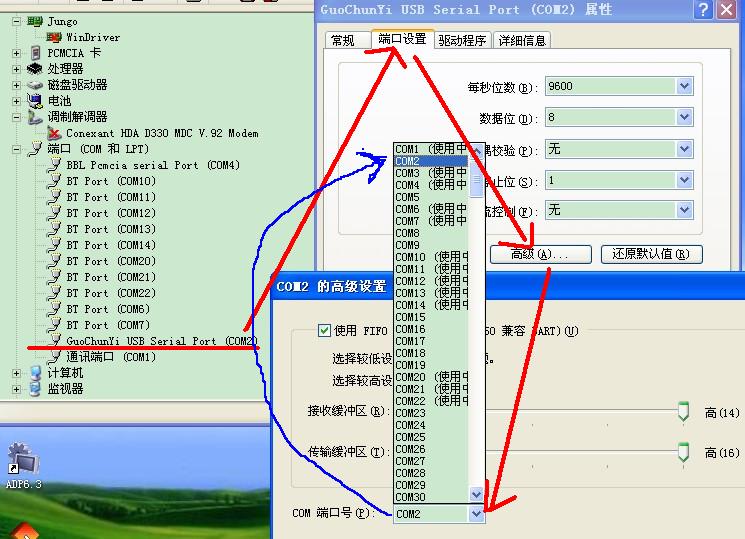The height and width of the screenshot is (539, 745).
Task: Open the data bits dropdown
Action: [684, 118]
